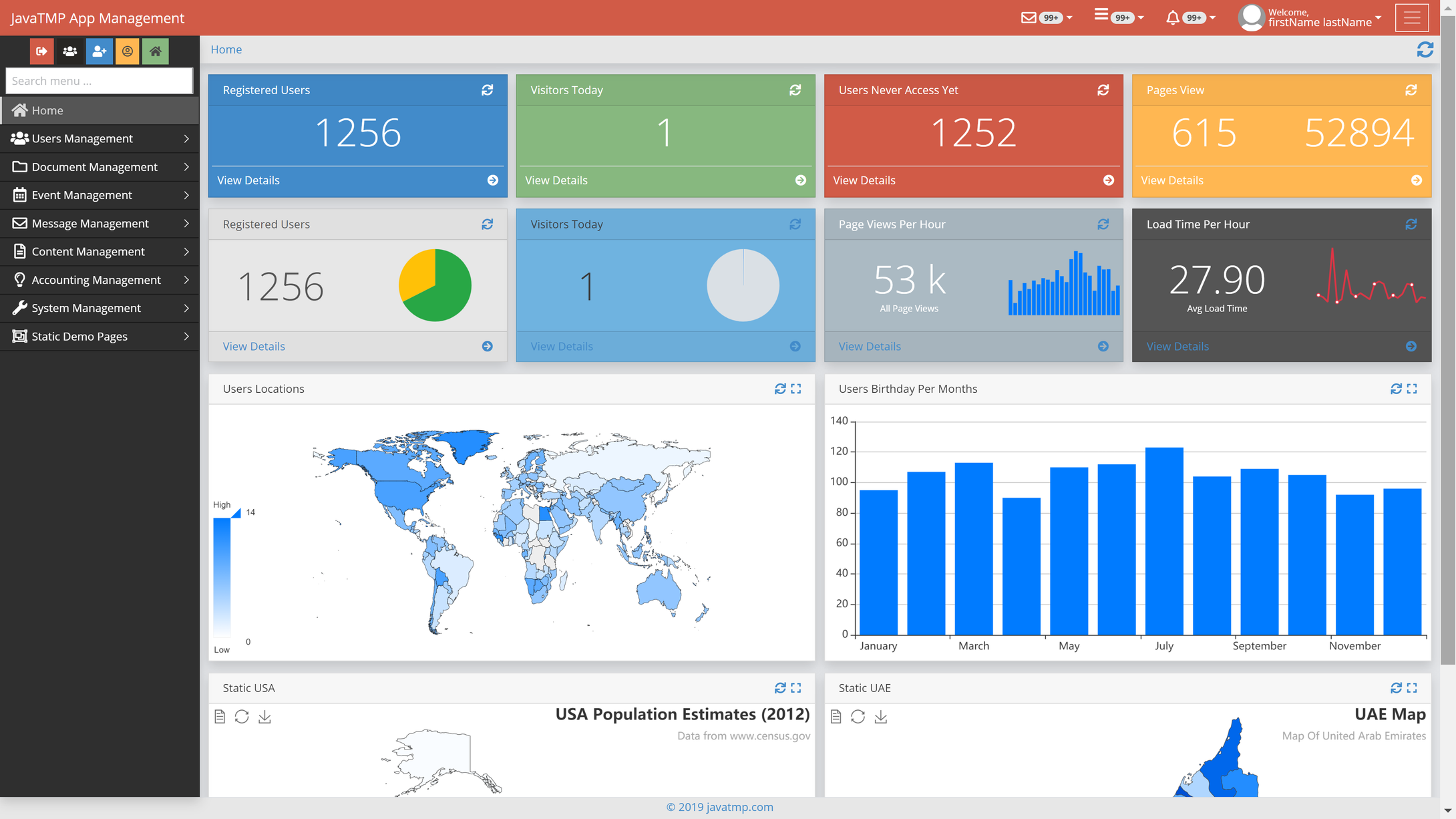Refresh the green Visitors Today card
Screen dimensions: 1456x819
[x=795, y=90]
